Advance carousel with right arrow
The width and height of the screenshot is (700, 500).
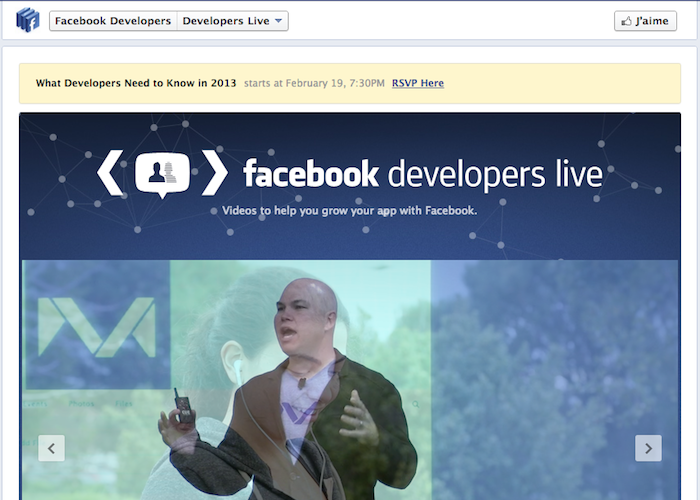click(648, 448)
